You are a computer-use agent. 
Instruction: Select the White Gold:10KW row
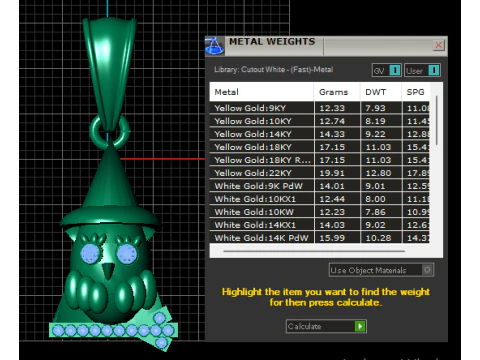(x=319, y=212)
